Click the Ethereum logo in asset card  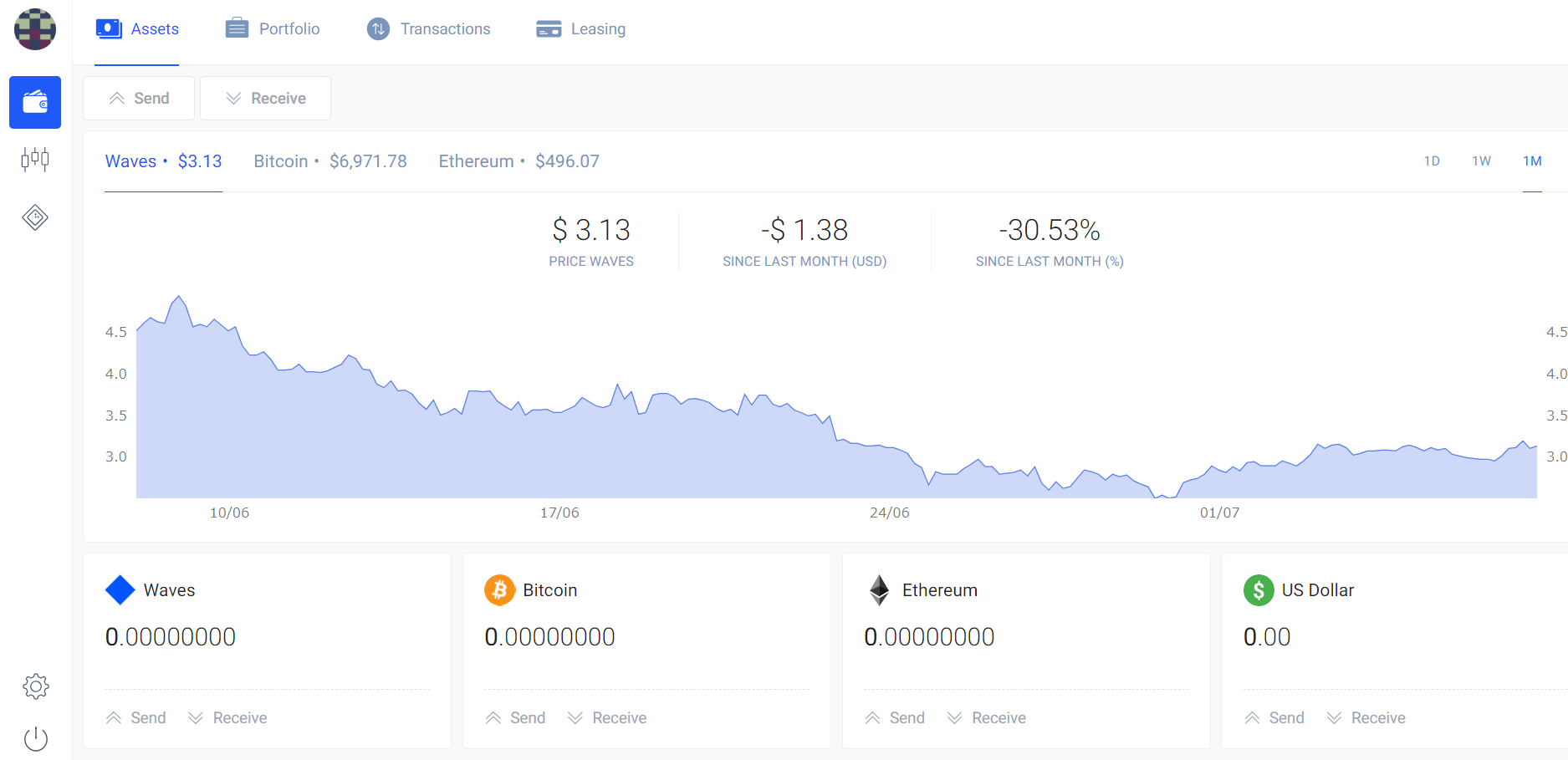point(879,590)
